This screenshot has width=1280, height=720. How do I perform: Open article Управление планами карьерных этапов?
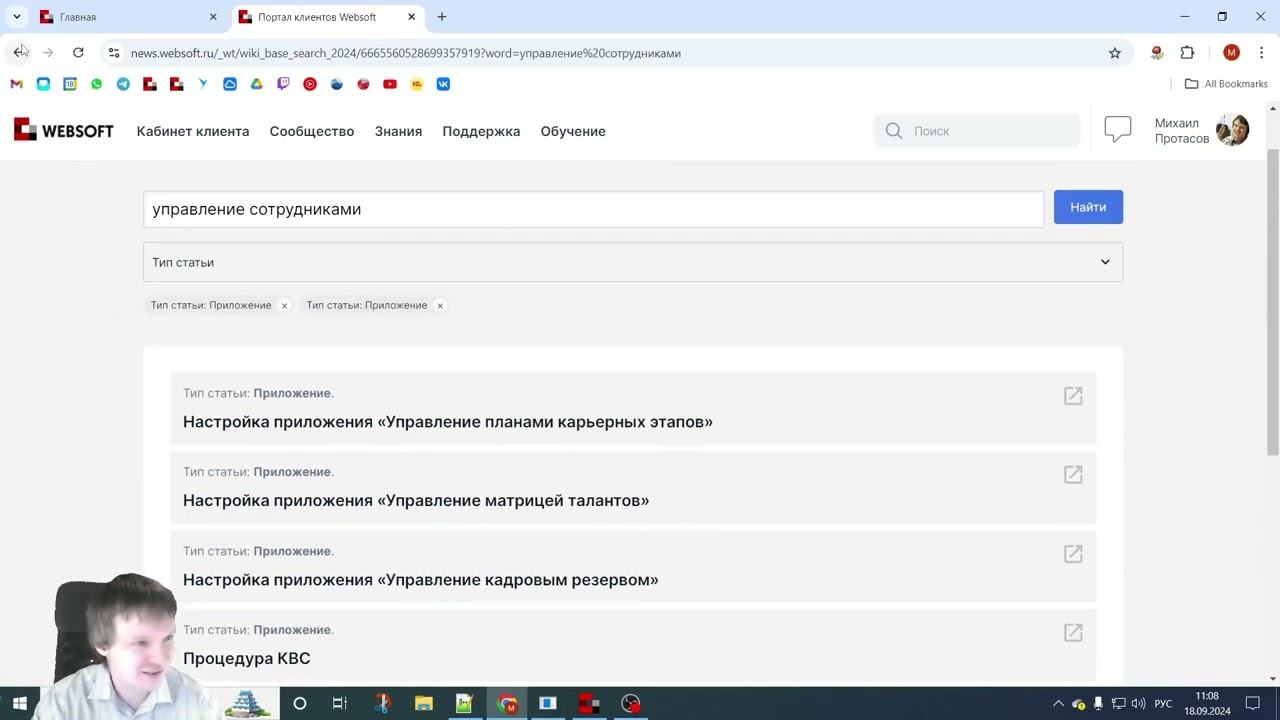coord(448,422)
